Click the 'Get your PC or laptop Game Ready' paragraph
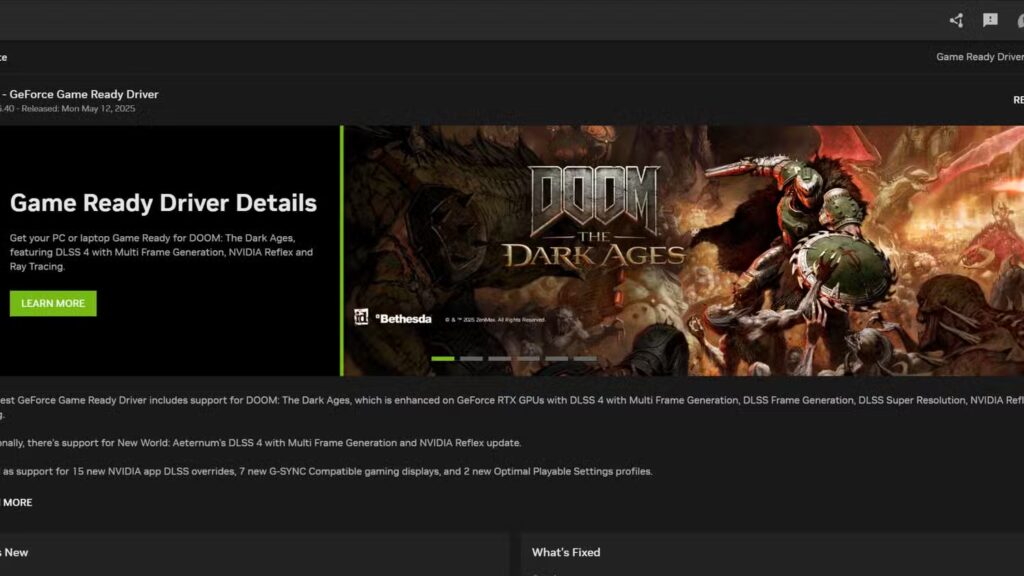Viewport: 1024px width, 576px height. [161, 252]
